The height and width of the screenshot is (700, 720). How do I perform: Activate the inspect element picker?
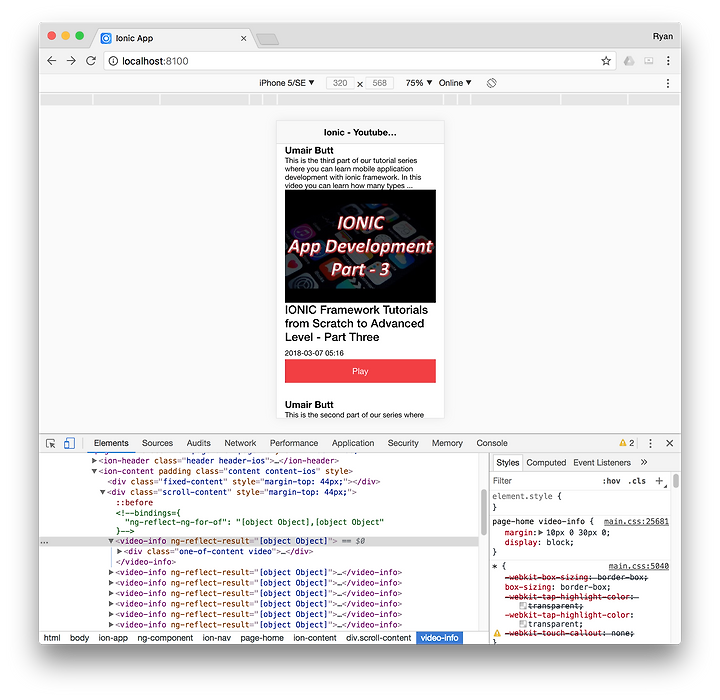(x=51, y=443)
